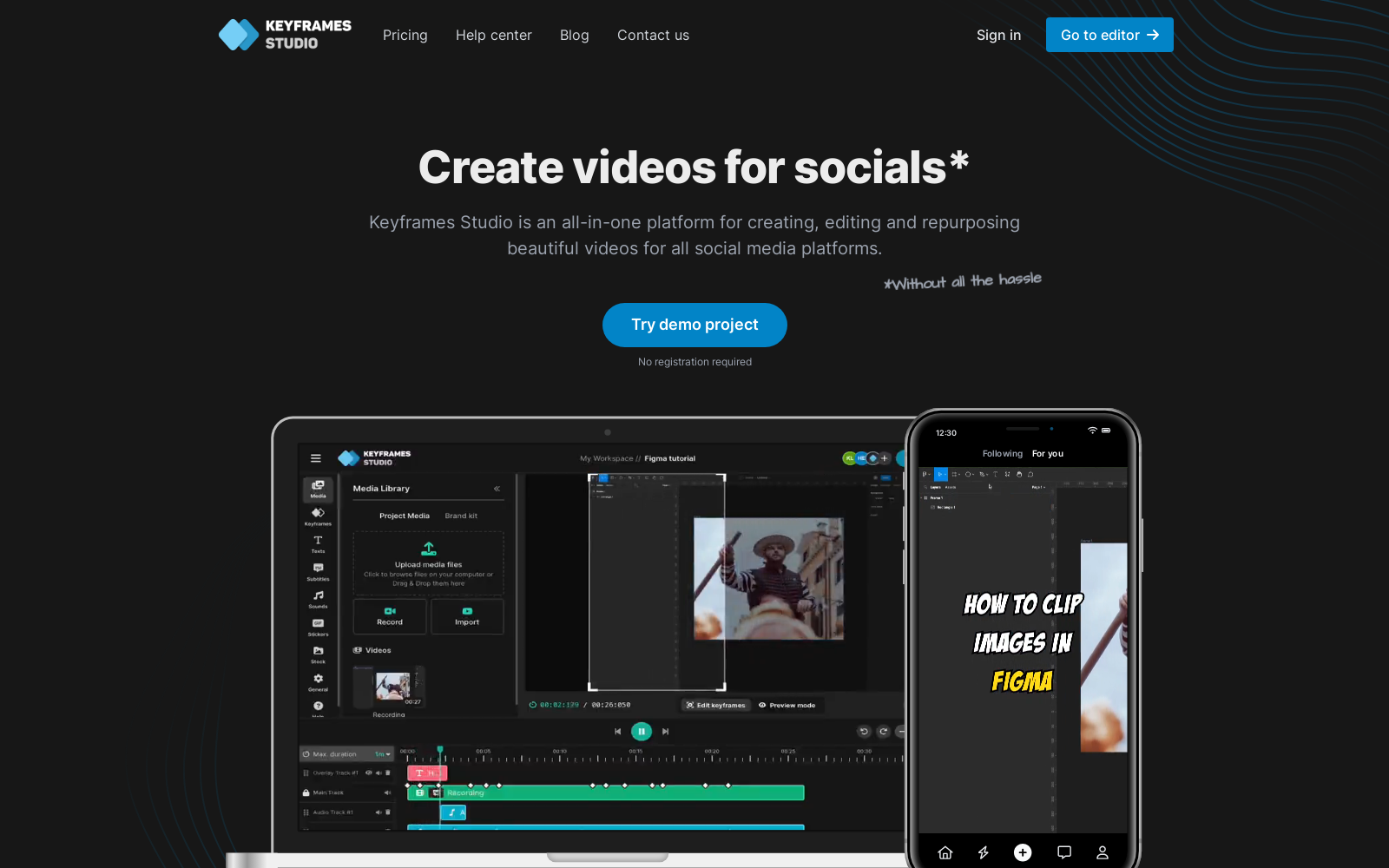Select the Stock sidebar icon
1389x868 pixels.
tap(318, 654)
